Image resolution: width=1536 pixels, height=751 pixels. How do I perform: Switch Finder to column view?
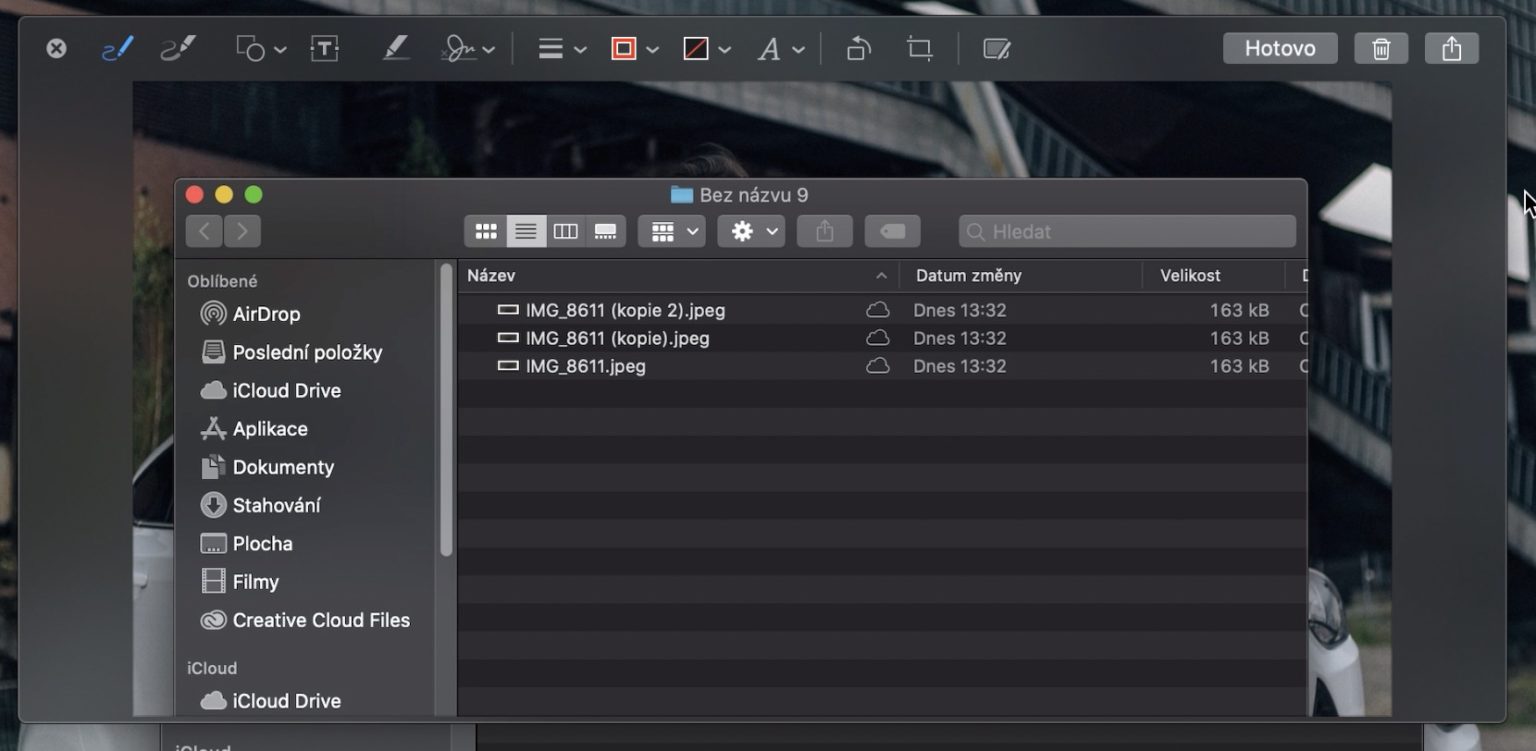click(566, 231)
